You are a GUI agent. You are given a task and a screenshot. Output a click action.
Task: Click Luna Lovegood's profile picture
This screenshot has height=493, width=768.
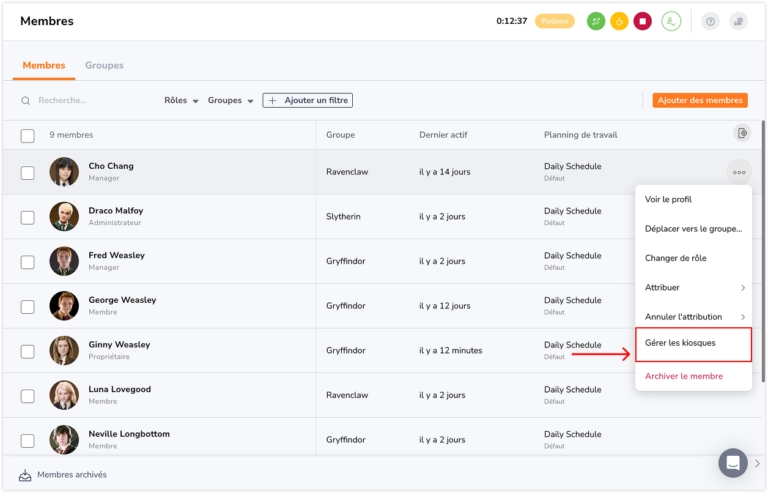coord(64,395)
